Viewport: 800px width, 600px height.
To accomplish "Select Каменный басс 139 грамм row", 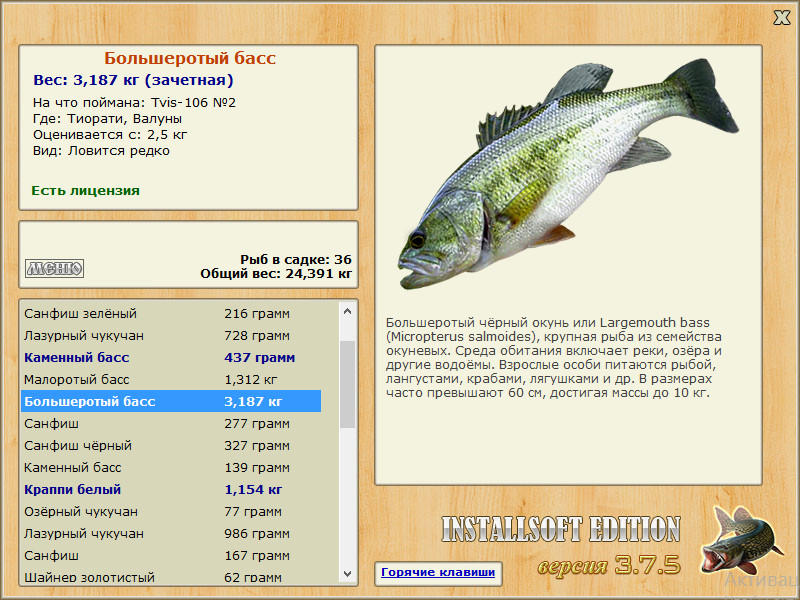I will [x=171, y=467].
